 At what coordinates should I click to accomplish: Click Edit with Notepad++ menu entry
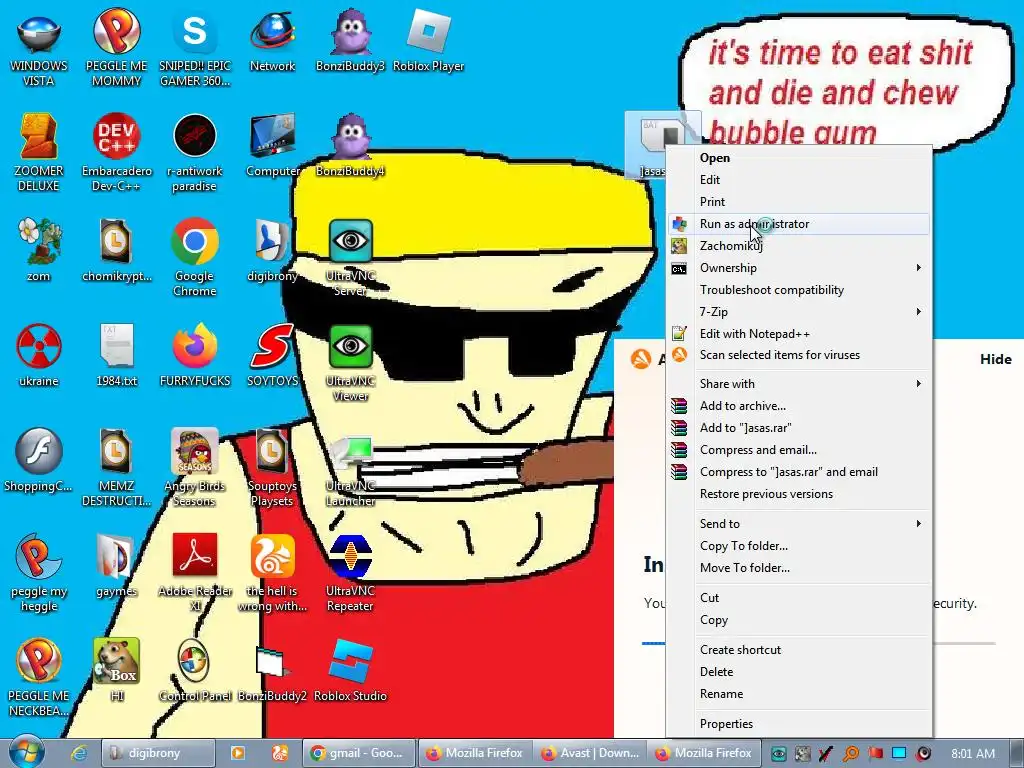(799, 334)
